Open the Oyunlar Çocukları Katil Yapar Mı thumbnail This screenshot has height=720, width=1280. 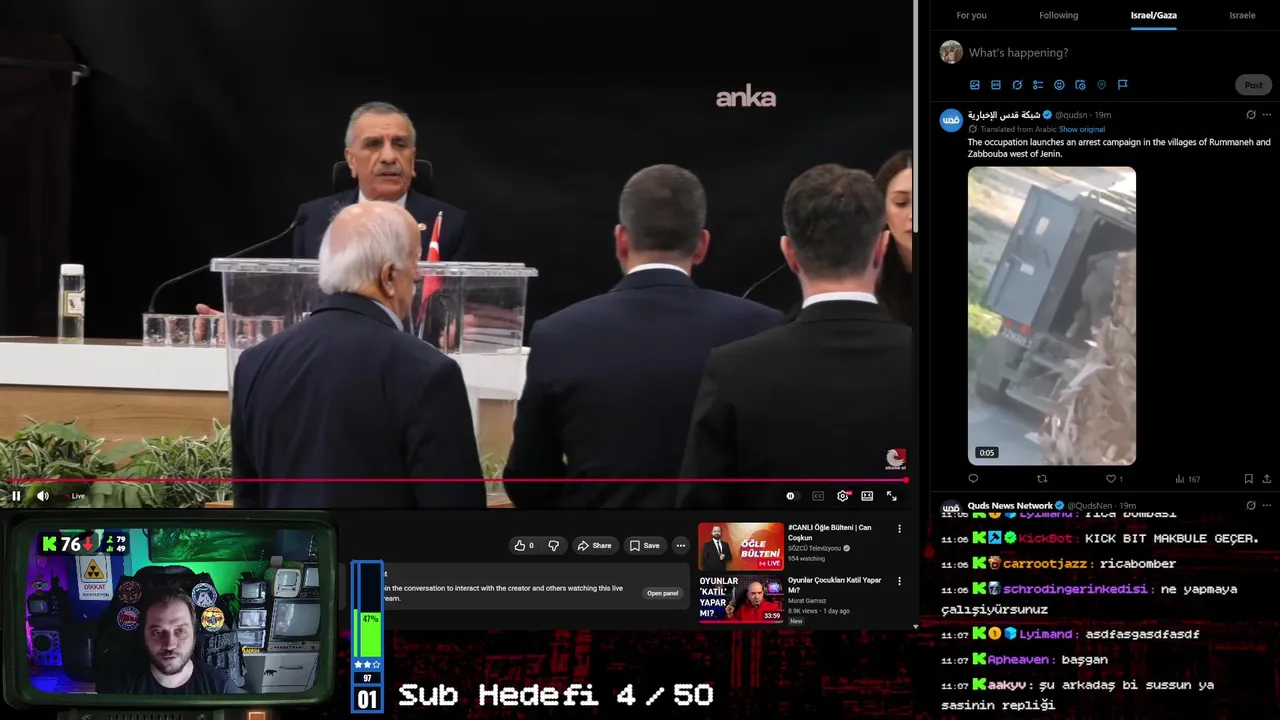click(741, 599)
